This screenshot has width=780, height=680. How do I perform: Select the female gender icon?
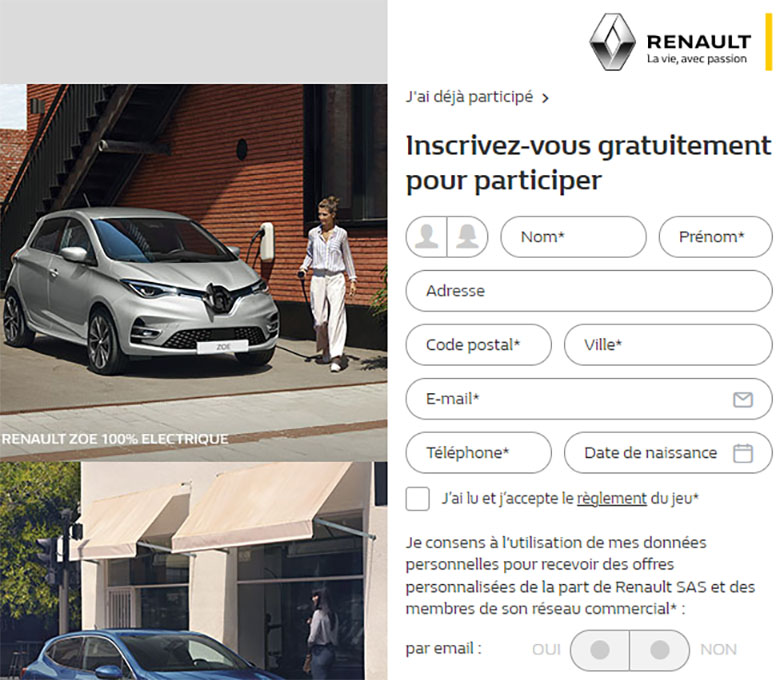click(467, 237)
